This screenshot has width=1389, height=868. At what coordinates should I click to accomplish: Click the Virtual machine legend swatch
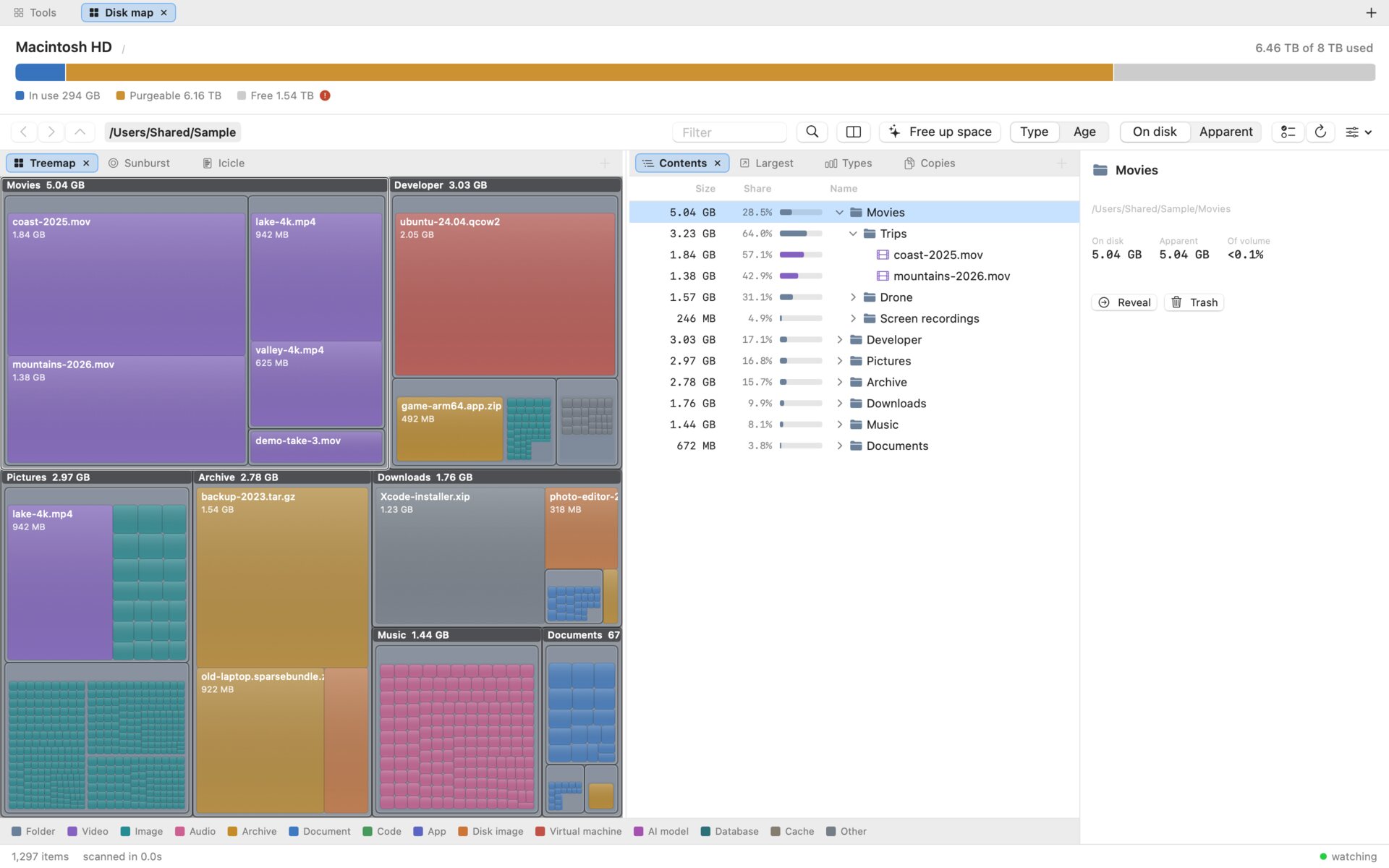pyautogui.click(x=540, y=831)
